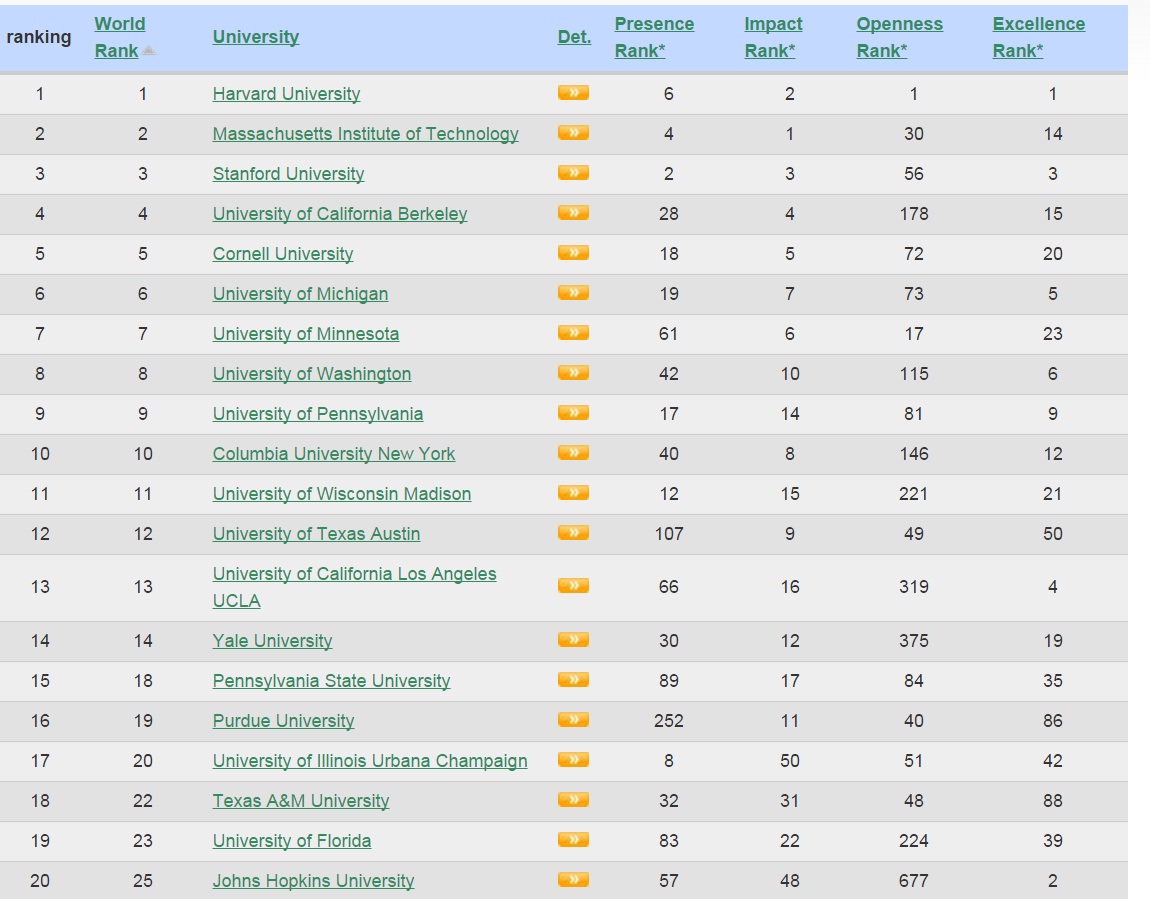This screenshot has width=1150, height=899.
Task: Open details icon for University of Washington
Action: pos(573,373)
